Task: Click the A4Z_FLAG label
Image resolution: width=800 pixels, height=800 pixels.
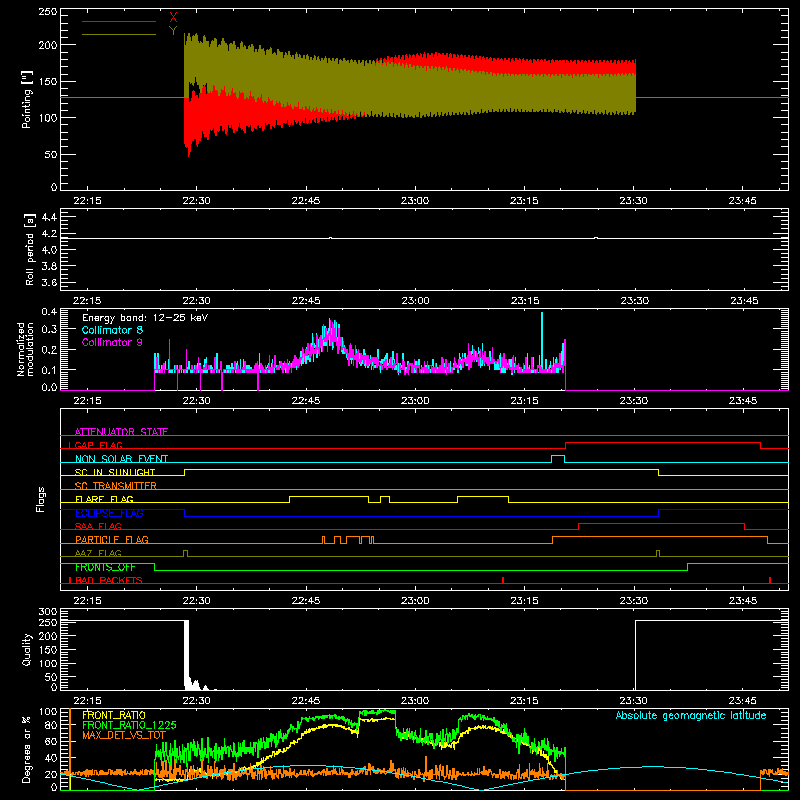Action: (x=98, y=554)
